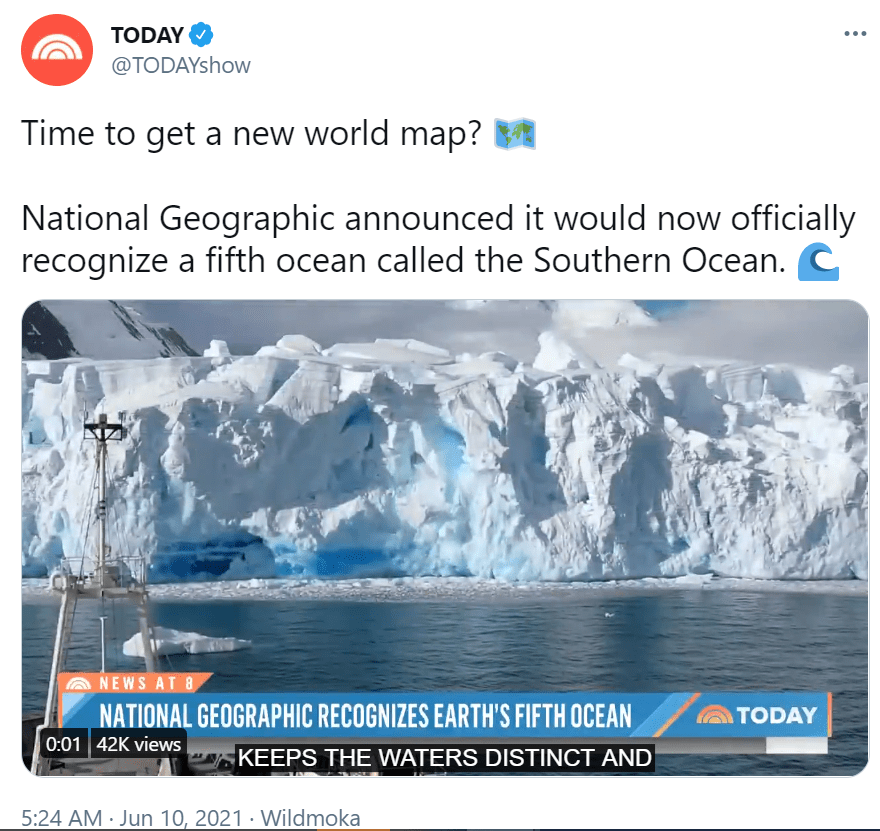
Task: Open the @TODAYshow handle link
Action: 181,66
